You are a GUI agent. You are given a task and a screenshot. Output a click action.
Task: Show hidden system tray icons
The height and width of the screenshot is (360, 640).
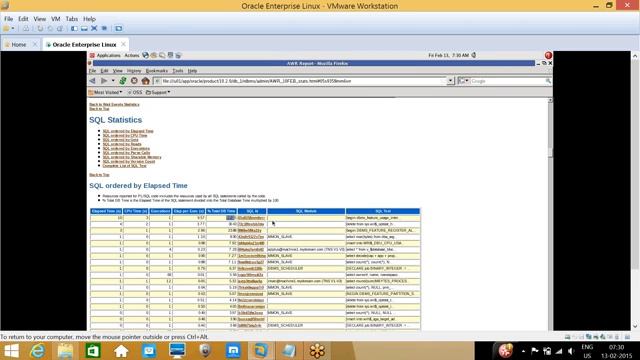pyautogui.click(x=523, y=351)
